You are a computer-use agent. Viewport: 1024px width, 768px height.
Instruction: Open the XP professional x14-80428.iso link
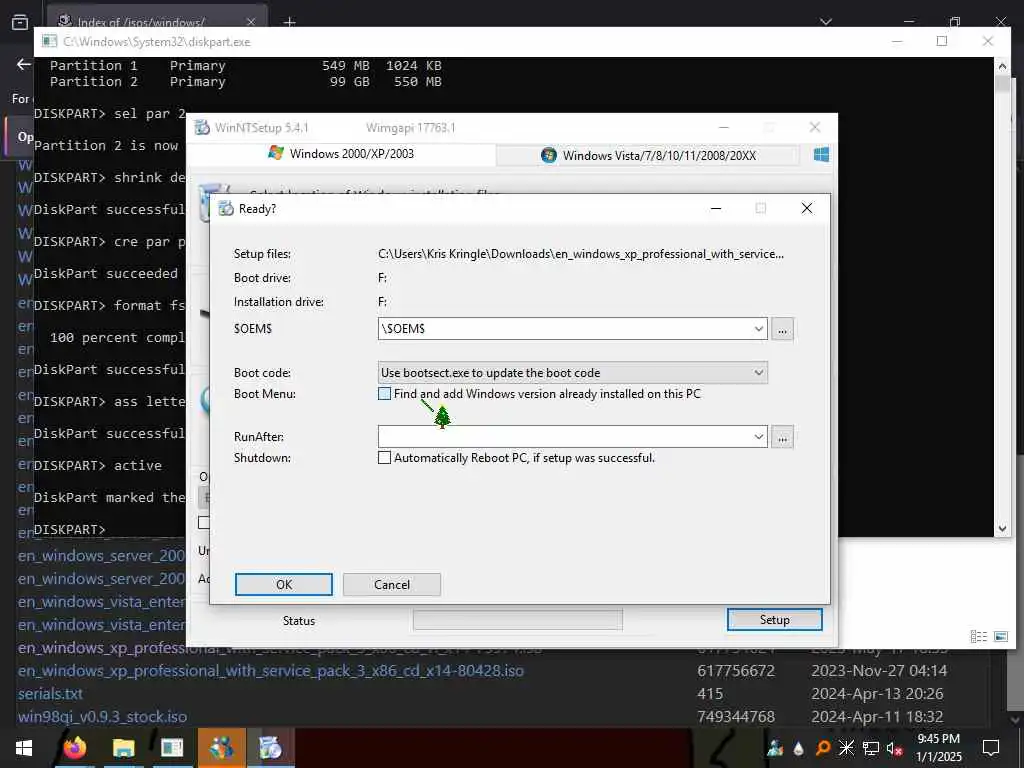click(271, 671)
